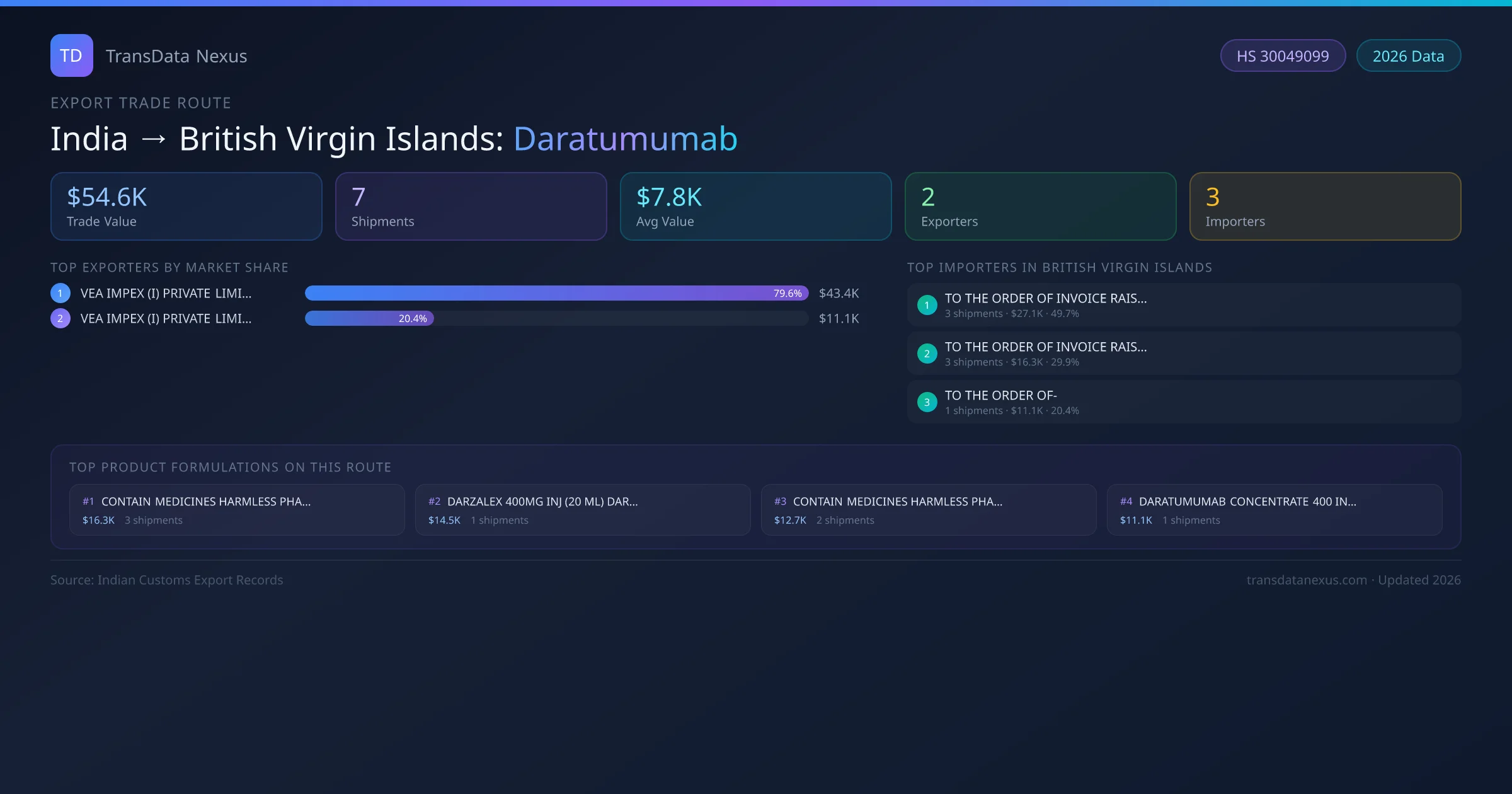
Task: Open the 7 Shipments stat card
Action: point(471,207)
